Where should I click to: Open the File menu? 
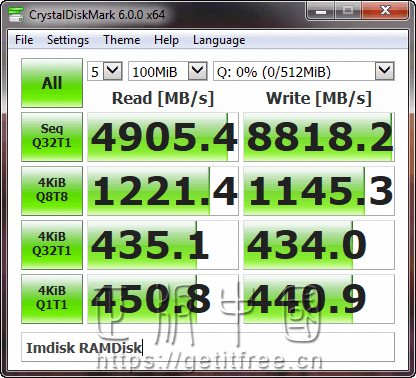point(24,40)
